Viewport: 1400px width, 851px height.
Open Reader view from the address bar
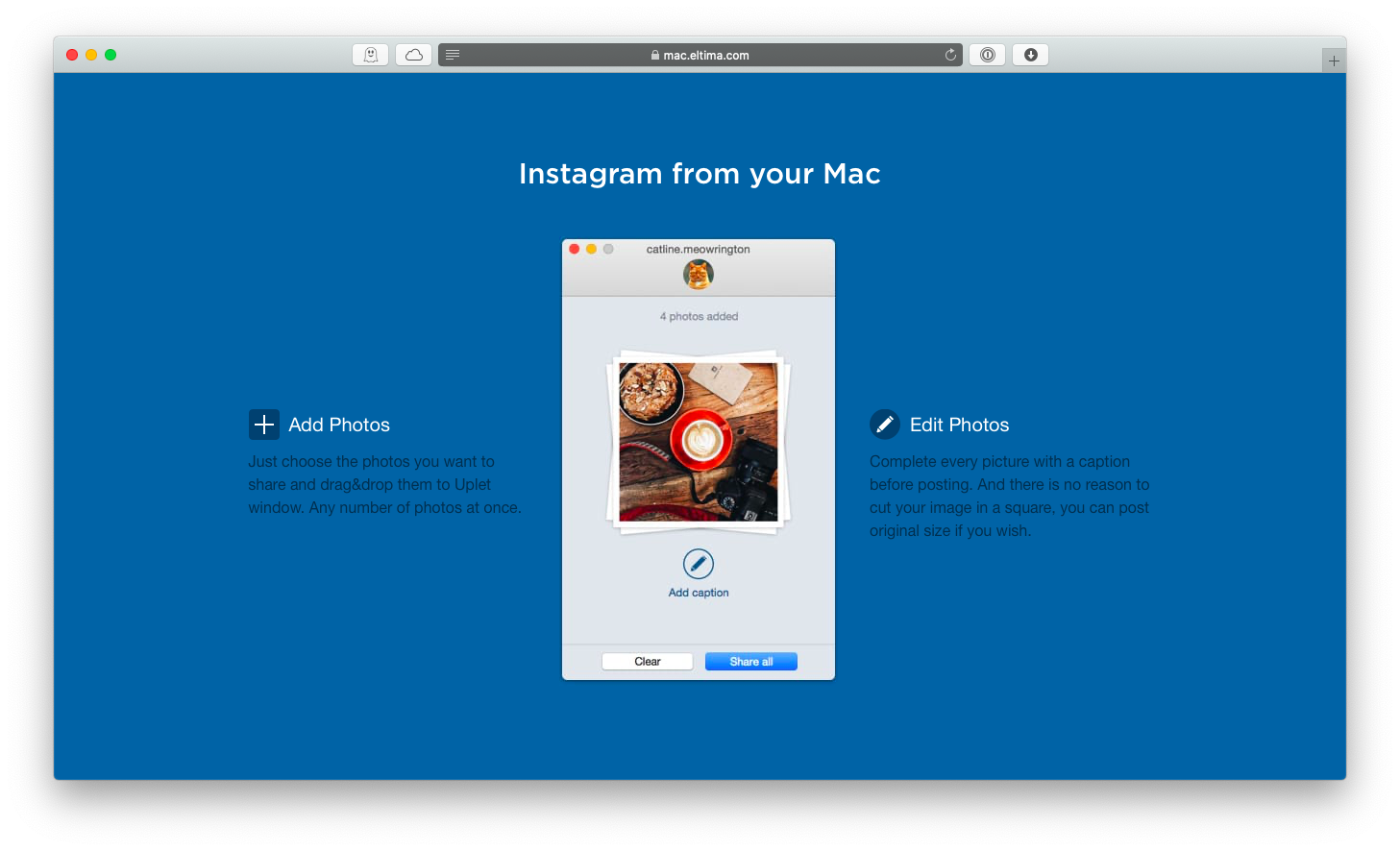point(453,54)
